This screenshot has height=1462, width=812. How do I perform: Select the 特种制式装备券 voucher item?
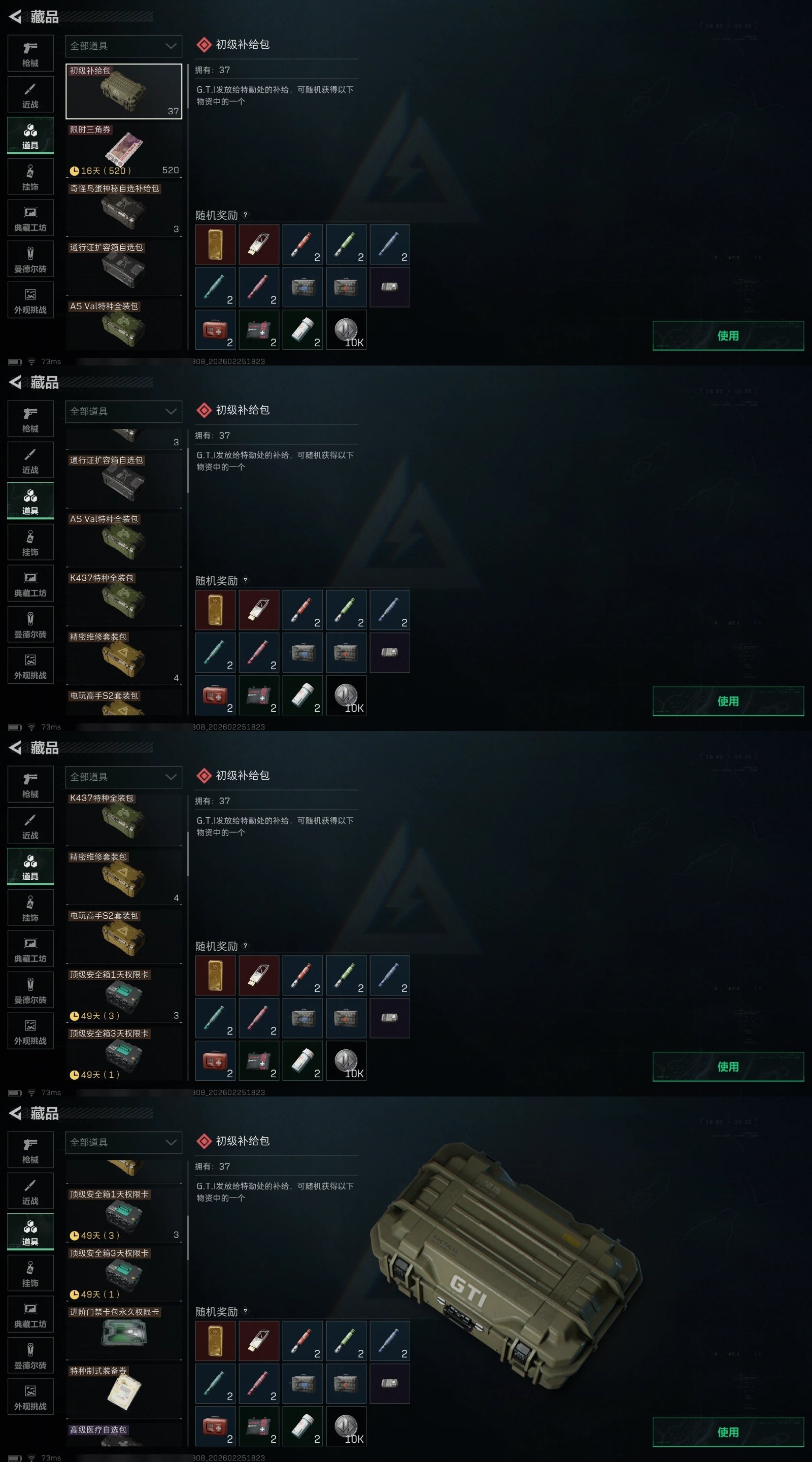point(124,1390)
